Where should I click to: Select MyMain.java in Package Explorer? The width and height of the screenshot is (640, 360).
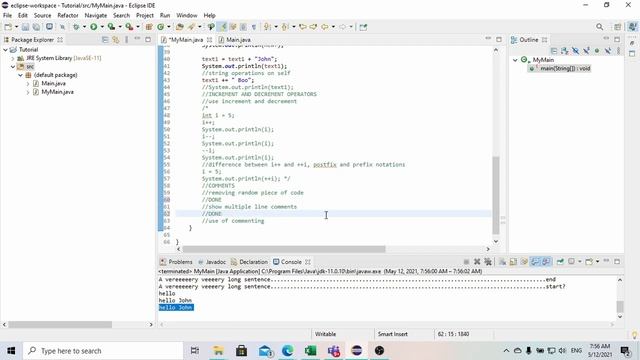[x=57, y=92]
